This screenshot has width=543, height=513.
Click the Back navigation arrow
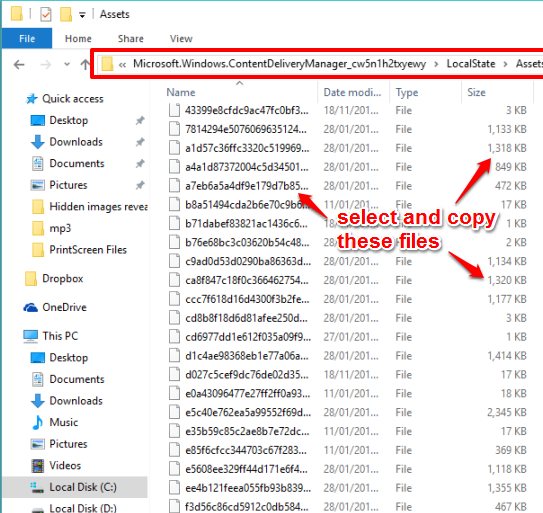pos(19,64)
